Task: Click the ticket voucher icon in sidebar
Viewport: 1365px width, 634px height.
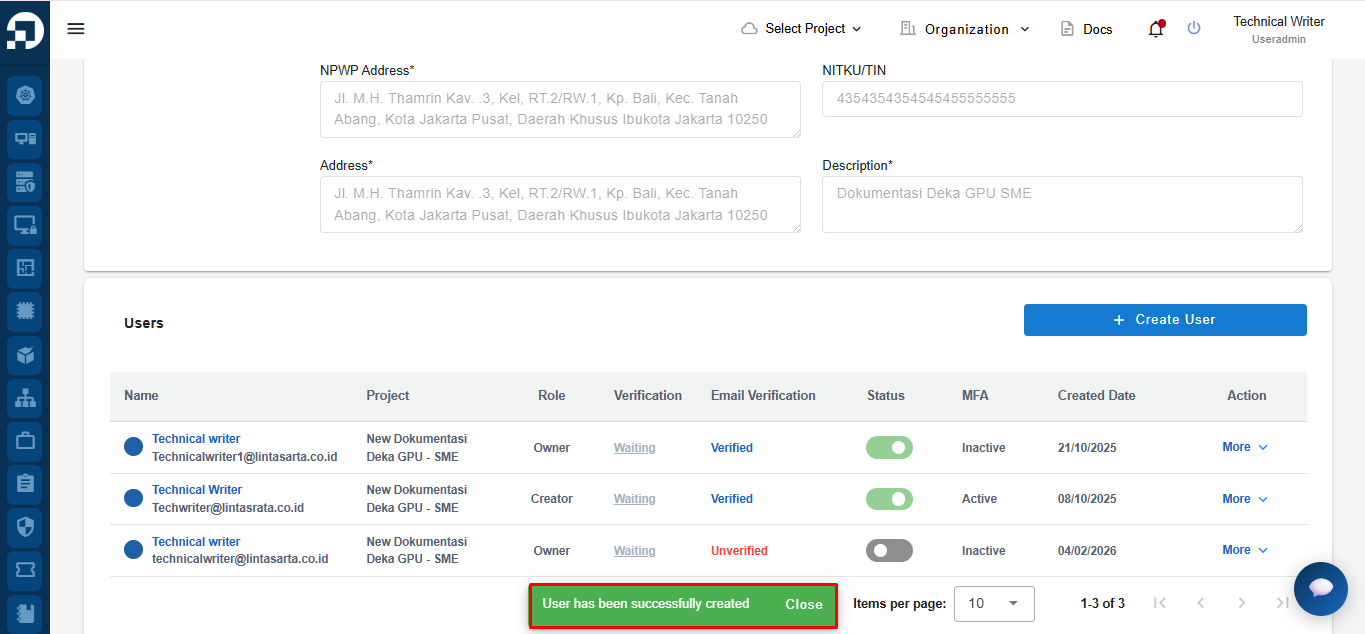Action: point(25,569)
